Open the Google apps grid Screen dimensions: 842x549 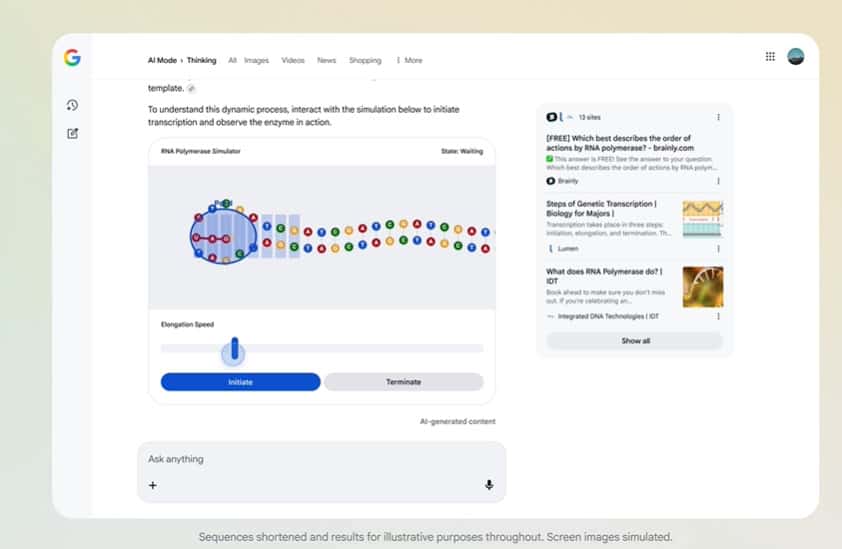point(770,57)
